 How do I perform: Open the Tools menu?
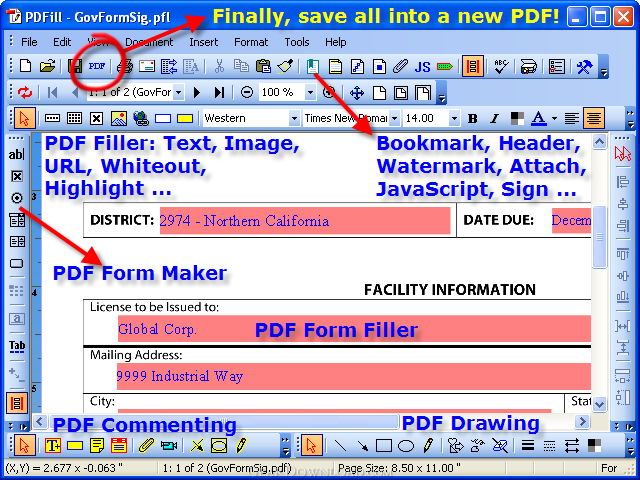click(297, 42)
